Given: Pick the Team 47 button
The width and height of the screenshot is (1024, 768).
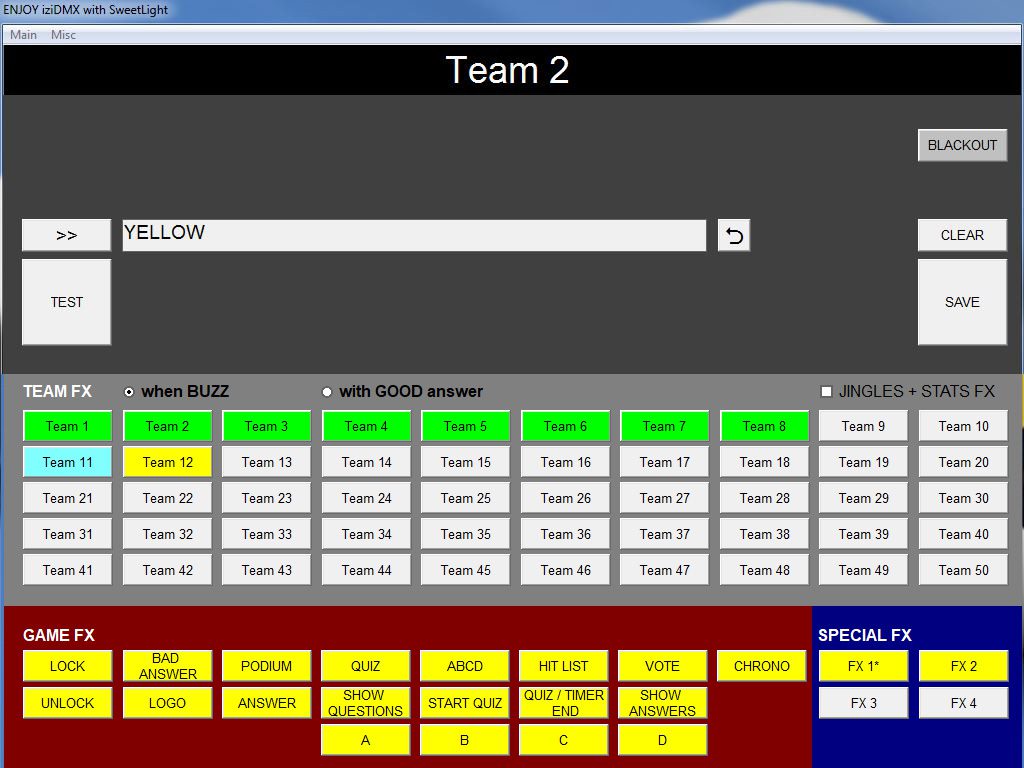Looking at the screenshot, I should pyautogui.click(x=664, y=569).
